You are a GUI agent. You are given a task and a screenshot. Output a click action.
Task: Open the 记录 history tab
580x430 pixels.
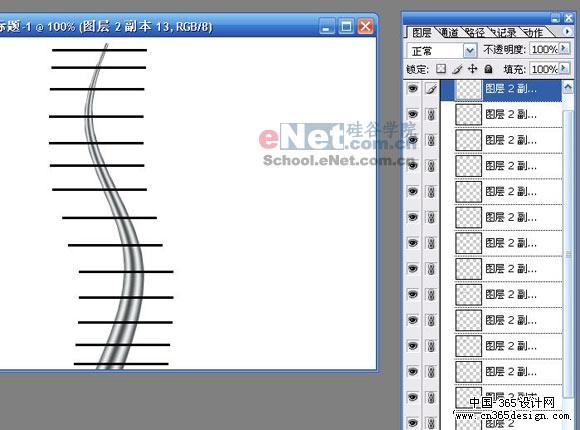506,33
